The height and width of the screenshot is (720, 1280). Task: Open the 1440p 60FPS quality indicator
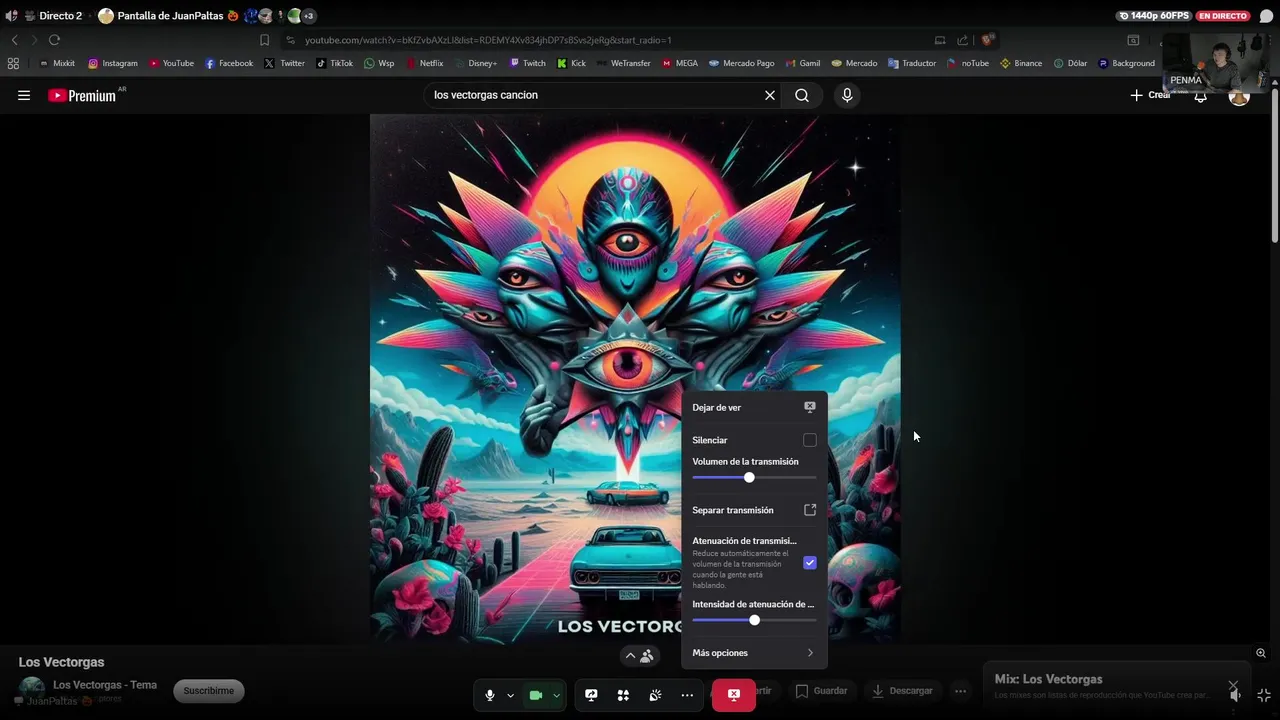(x=1155, y=16)
